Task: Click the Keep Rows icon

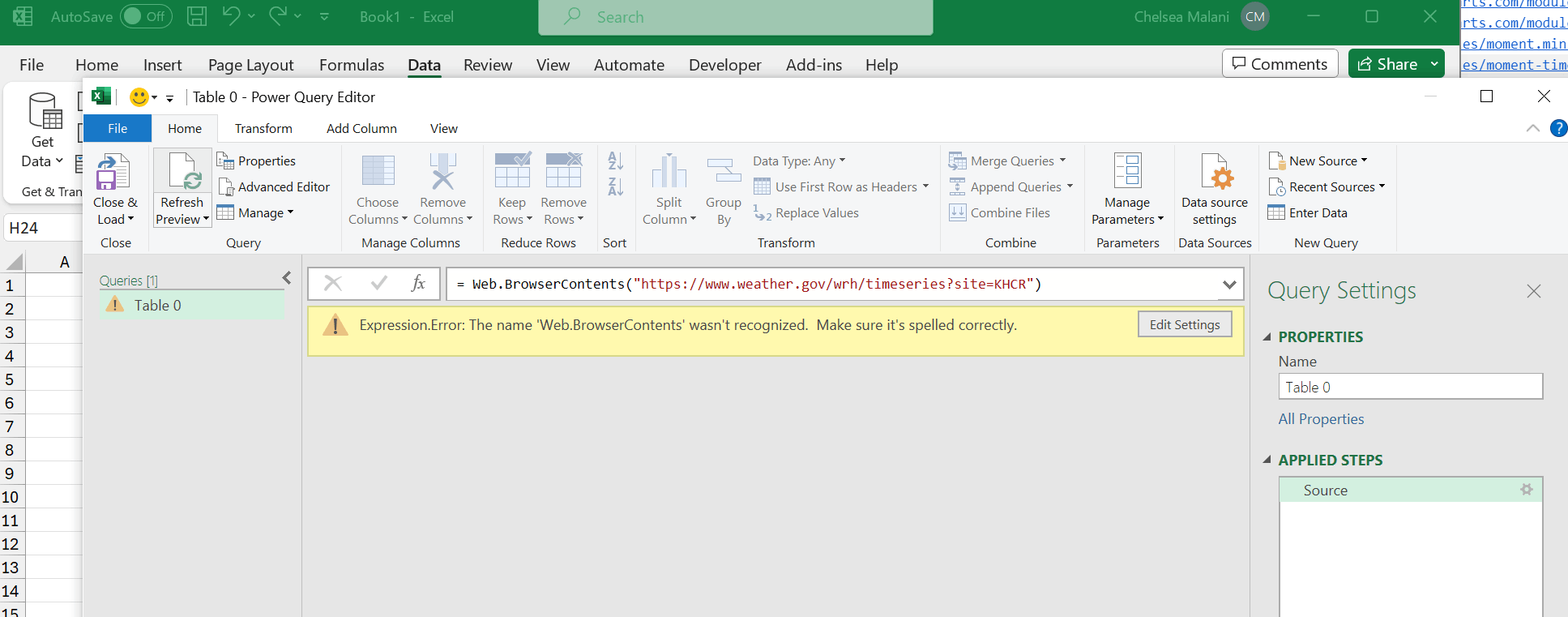Action: click(x=512, y=170)
